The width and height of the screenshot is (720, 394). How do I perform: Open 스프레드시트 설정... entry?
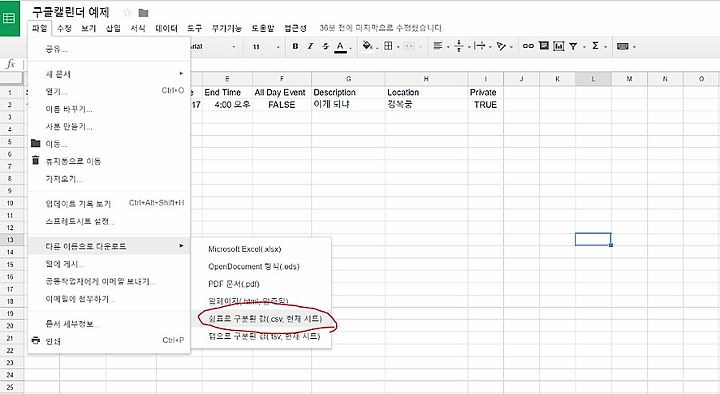(x=109, y=221)
